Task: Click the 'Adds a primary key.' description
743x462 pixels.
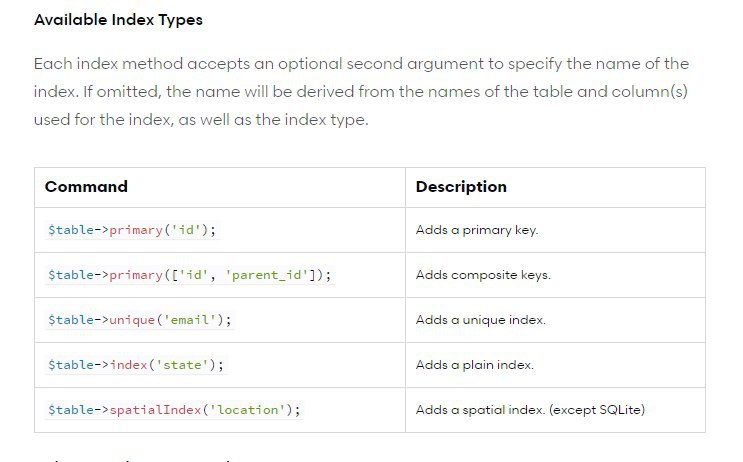Action: point(477,230)
